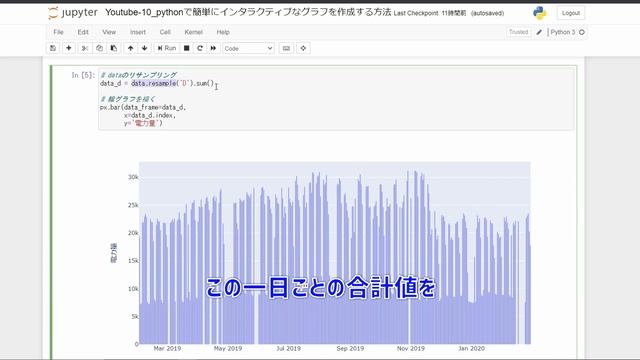This screenshot has width=640, height=360.
Task: Open the command palette keyboard icon
Action: [x=286, y=48]
